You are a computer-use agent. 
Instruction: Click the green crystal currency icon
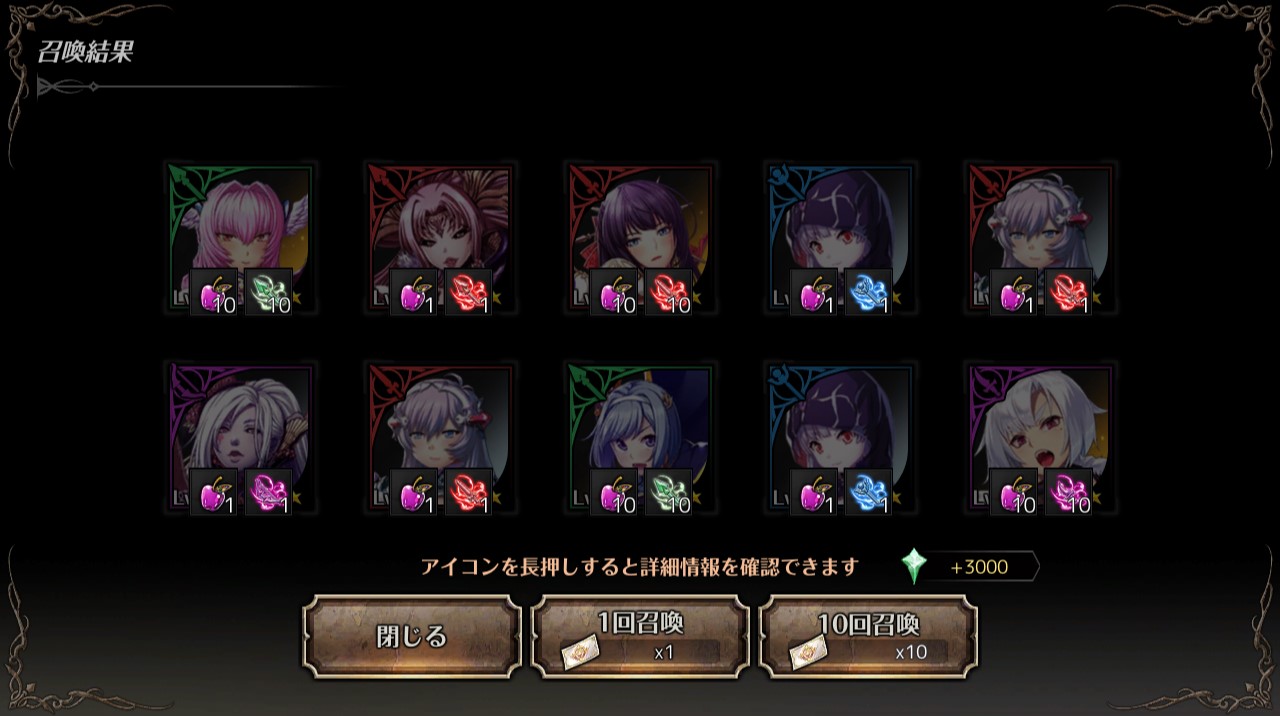[914, 567]
